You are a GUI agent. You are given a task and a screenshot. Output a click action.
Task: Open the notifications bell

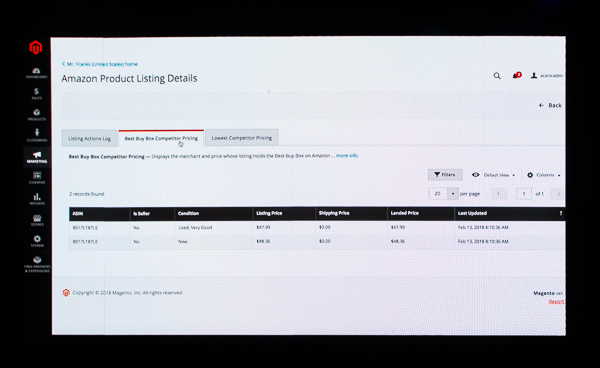point(516,75)
